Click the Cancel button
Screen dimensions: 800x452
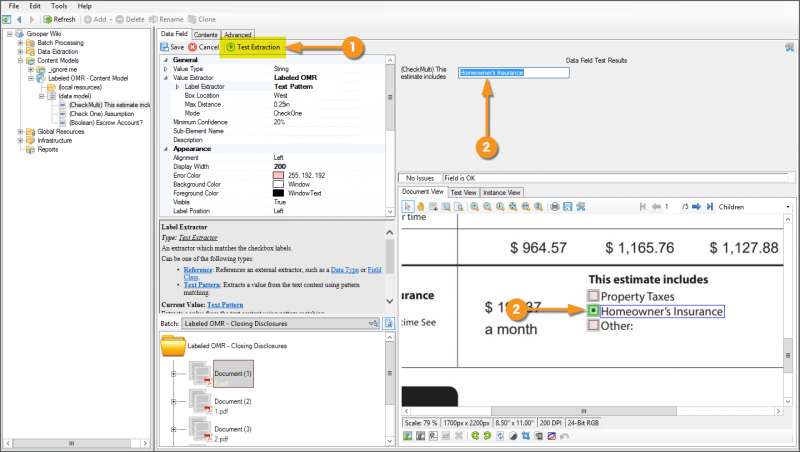pyautogui.click(x=204, y=47)
